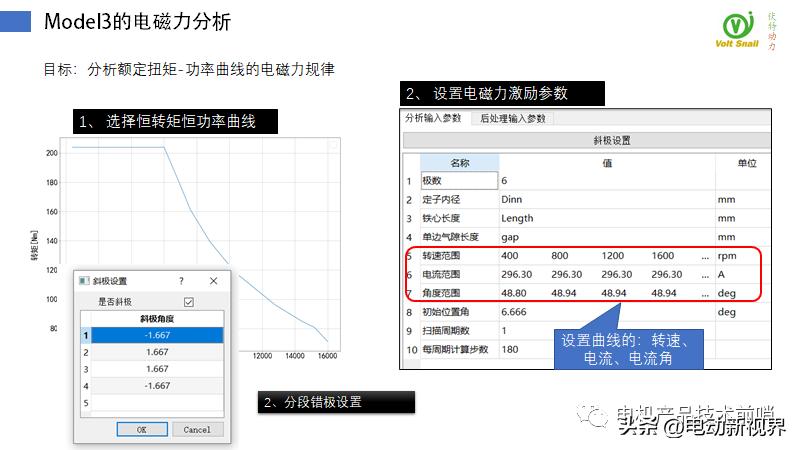Click the 名称 column header
Screen dimensions: 800x450
coord(460,163)
